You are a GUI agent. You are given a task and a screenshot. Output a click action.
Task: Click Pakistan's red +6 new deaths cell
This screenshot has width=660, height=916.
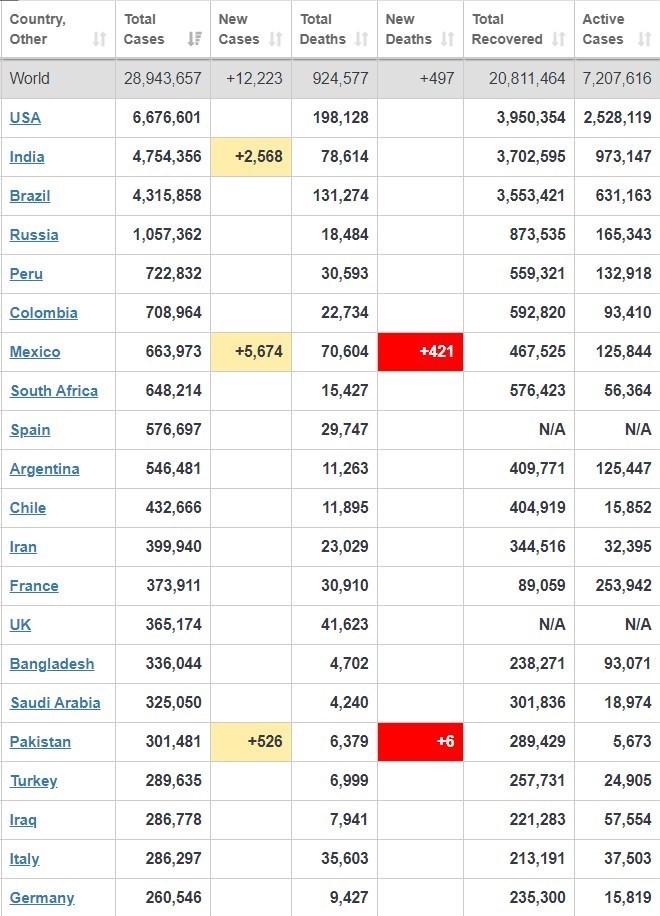(x=420, y=741)
